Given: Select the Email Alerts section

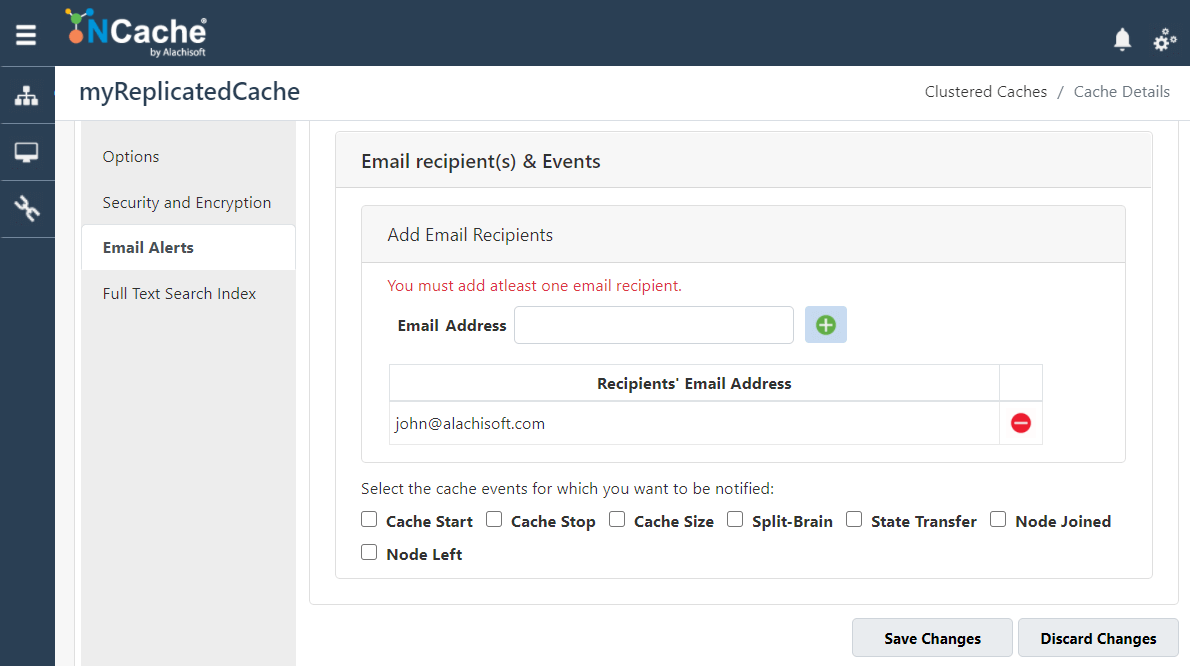Looking at the screenshot, I should (188, 247).
